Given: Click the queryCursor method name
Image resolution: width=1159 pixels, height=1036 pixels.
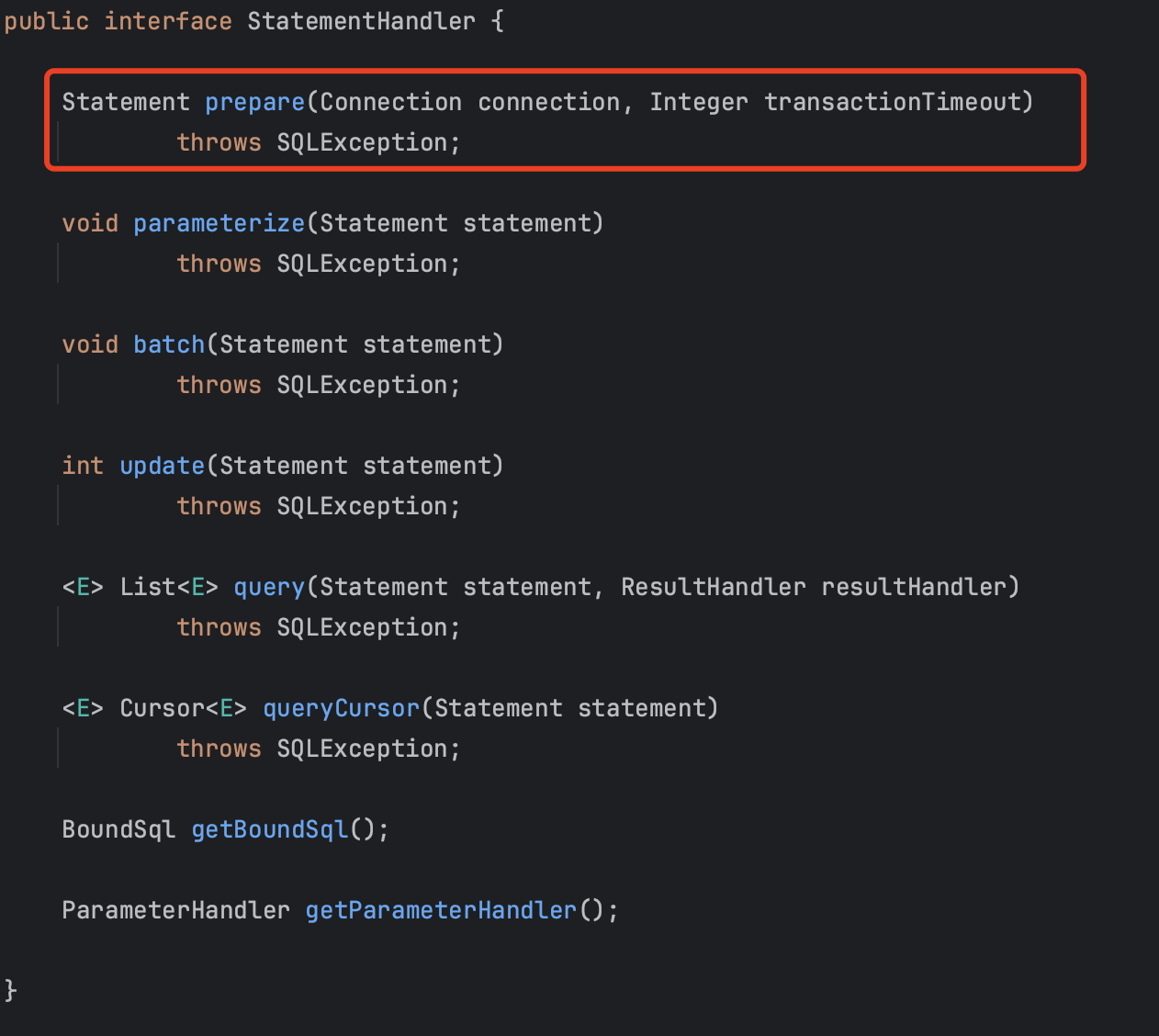Looking at the screenshot, I should pyautogui.click(x=342, y=708).
